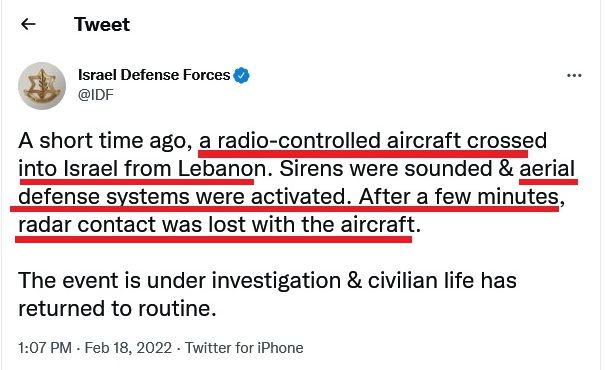Open the IDF profile avatar image
The image size is (606, 370).
tap(42, 86)
